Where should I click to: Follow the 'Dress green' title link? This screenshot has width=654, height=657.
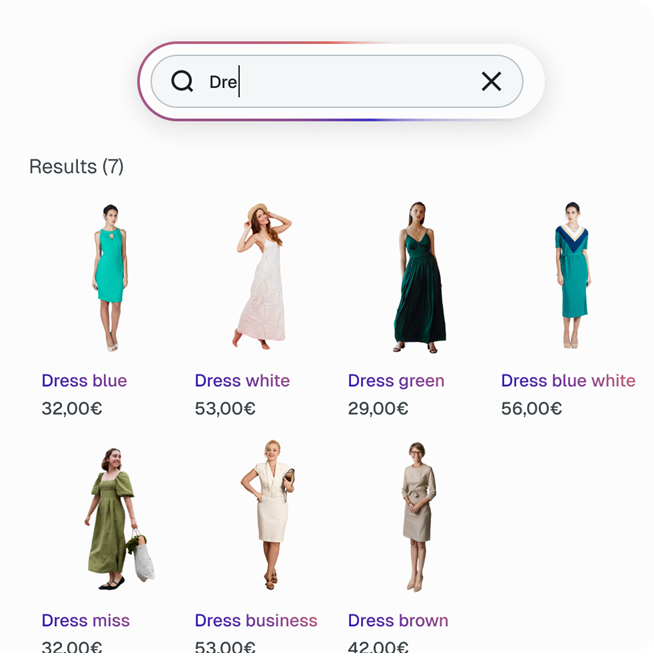(396, 381)
